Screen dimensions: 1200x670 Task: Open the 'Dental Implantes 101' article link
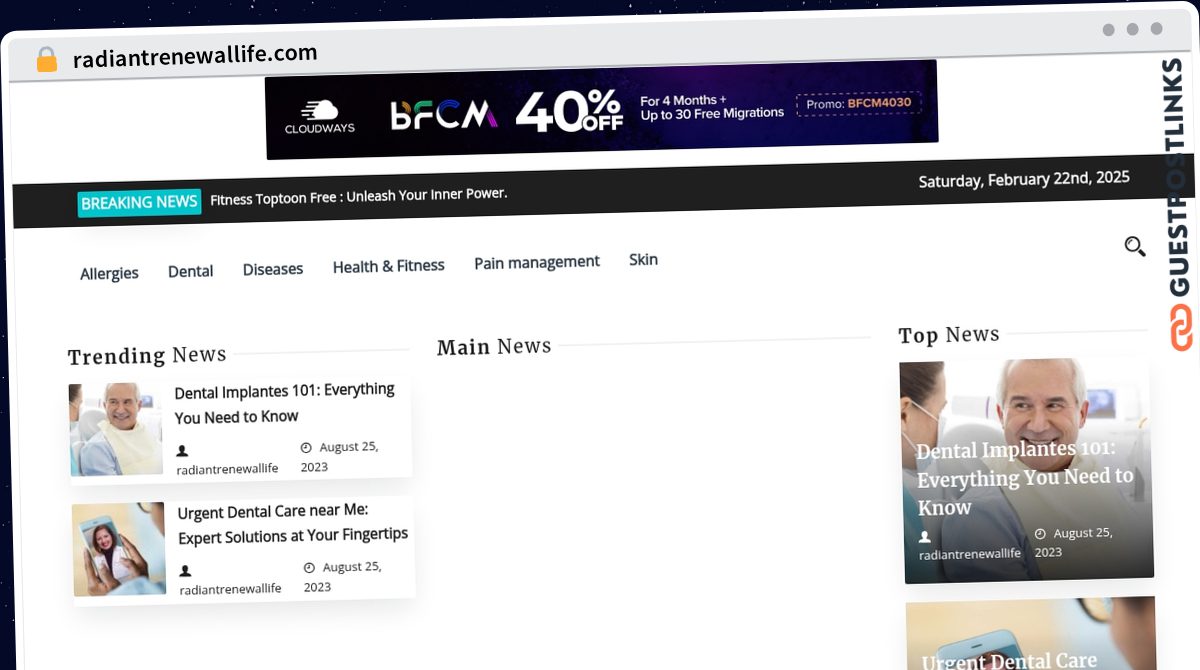pos(284,404)
